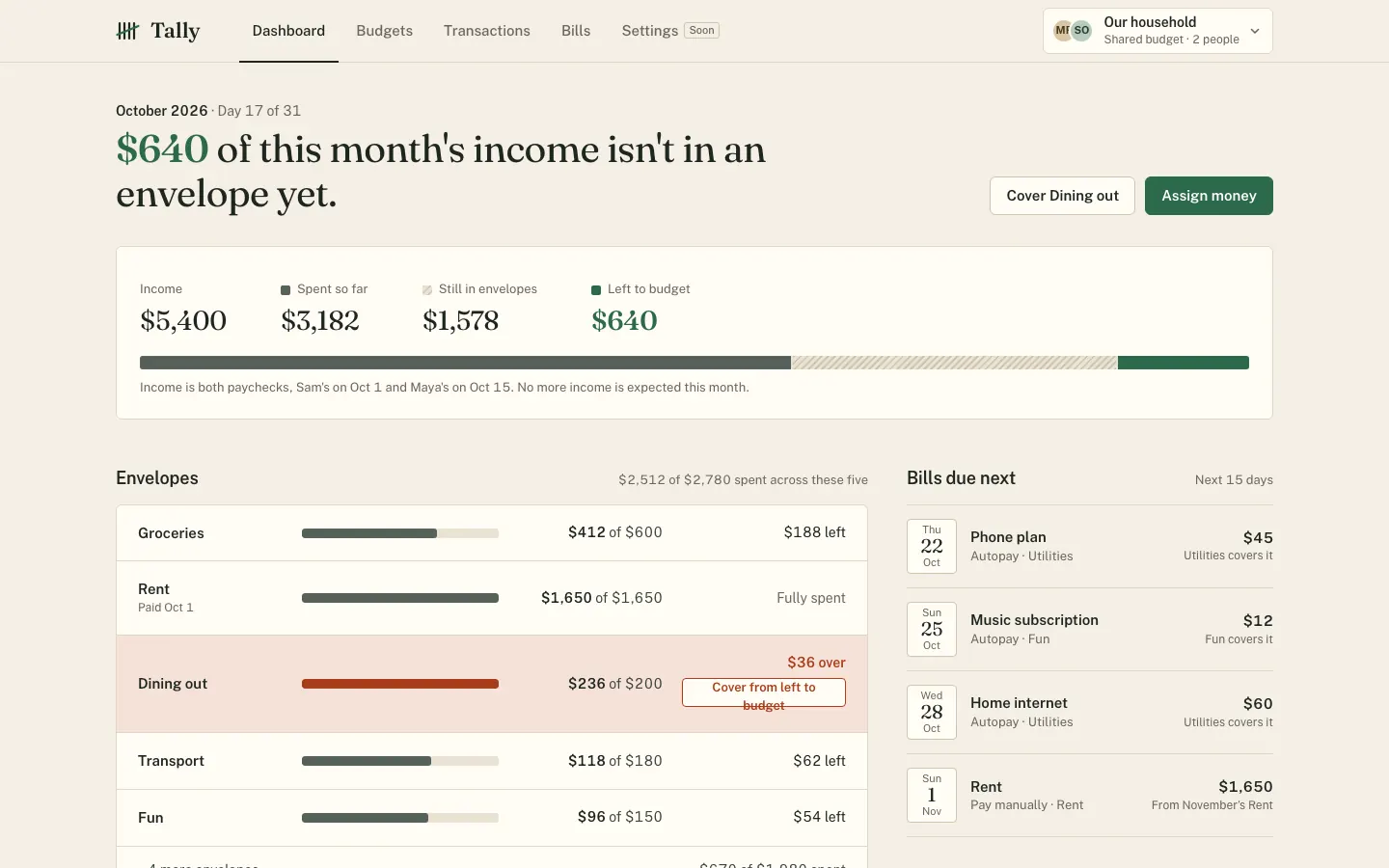1389x868 pixels.
Task: Click the SO member avatar
Action: click(x=1081, y=31)
